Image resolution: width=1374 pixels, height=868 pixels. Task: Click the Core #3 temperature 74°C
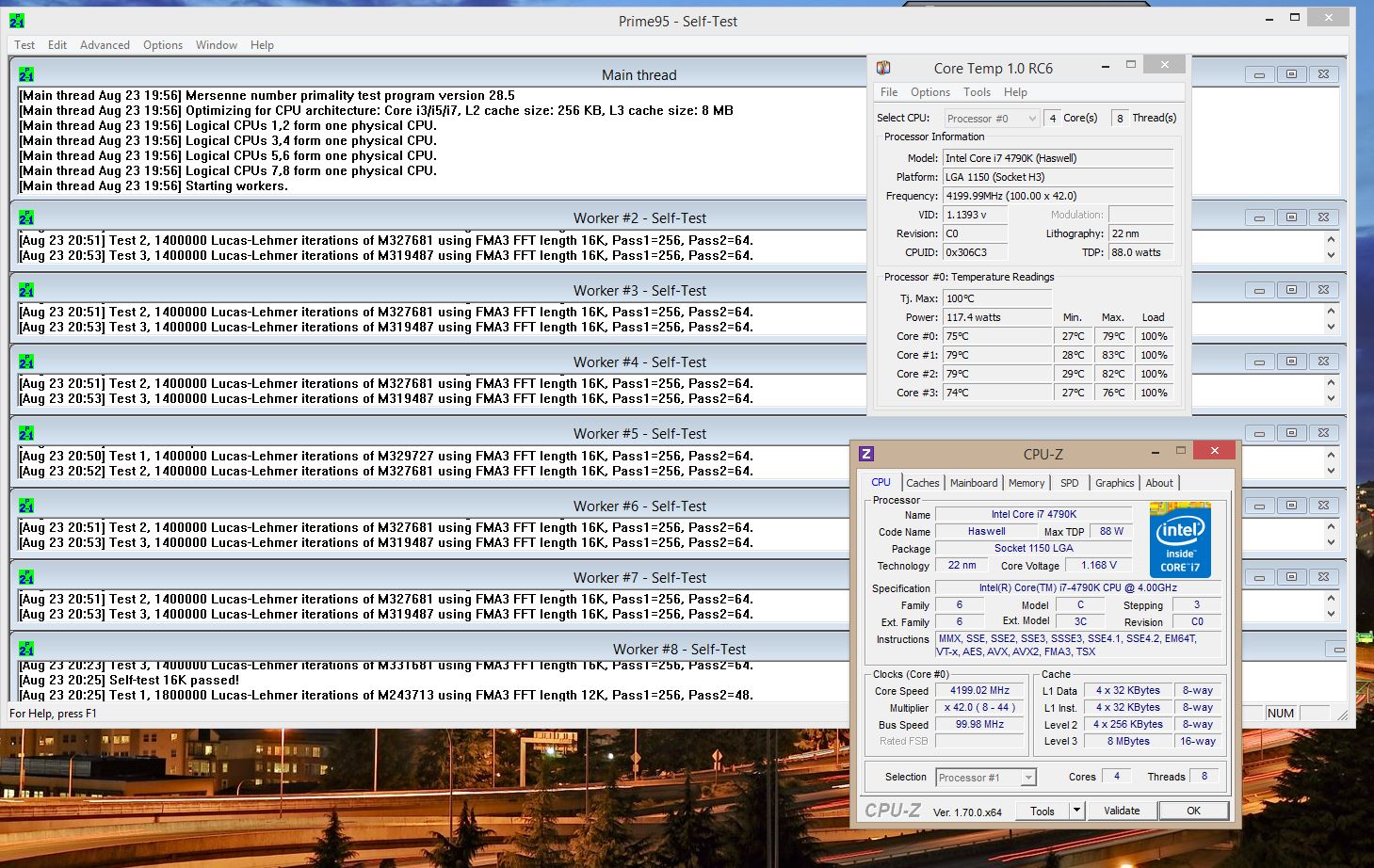pos(997,393)
